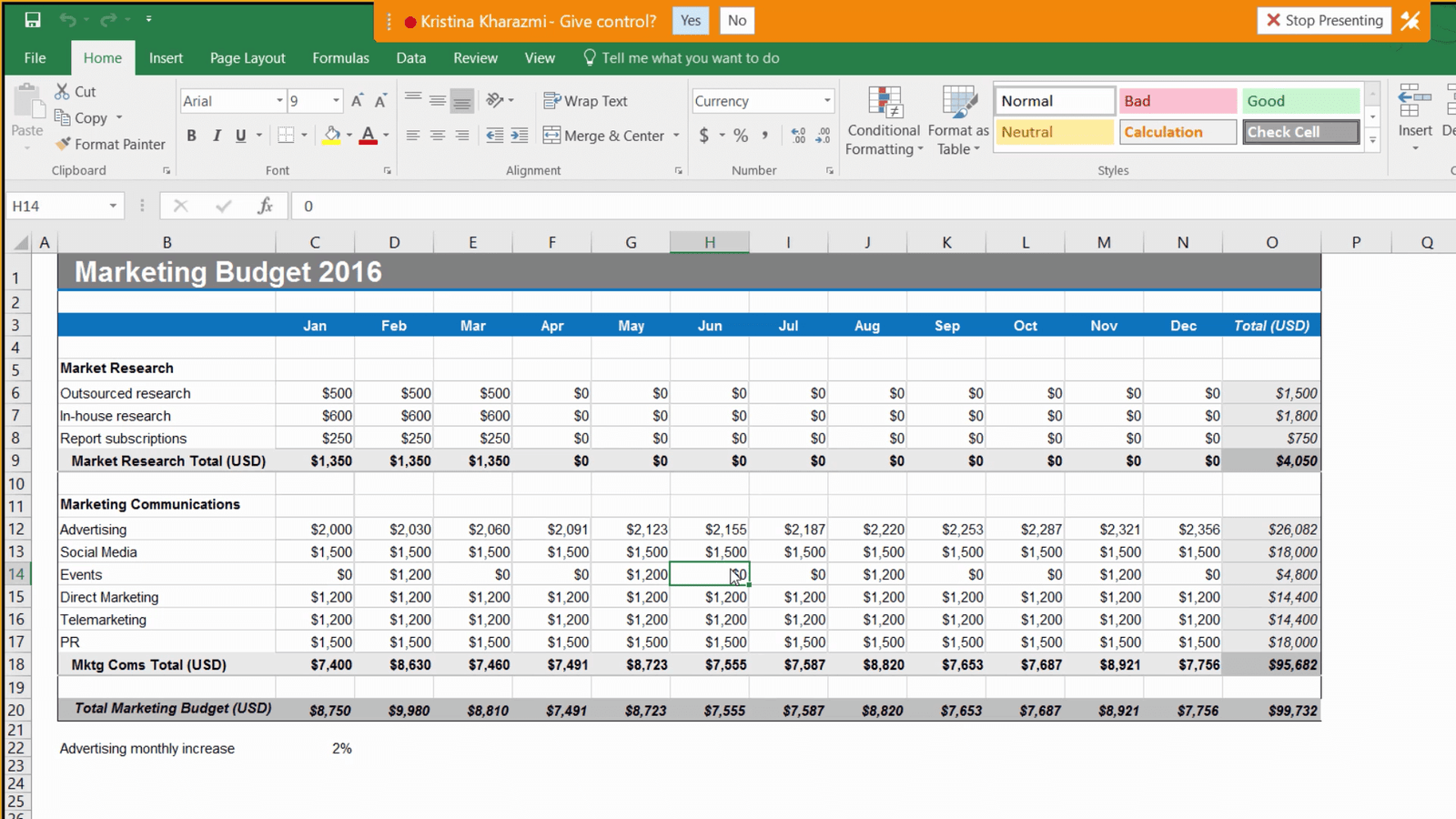
Task: Increase font size with the larger A
Action: pyautogui.click(x=357, y=101)
